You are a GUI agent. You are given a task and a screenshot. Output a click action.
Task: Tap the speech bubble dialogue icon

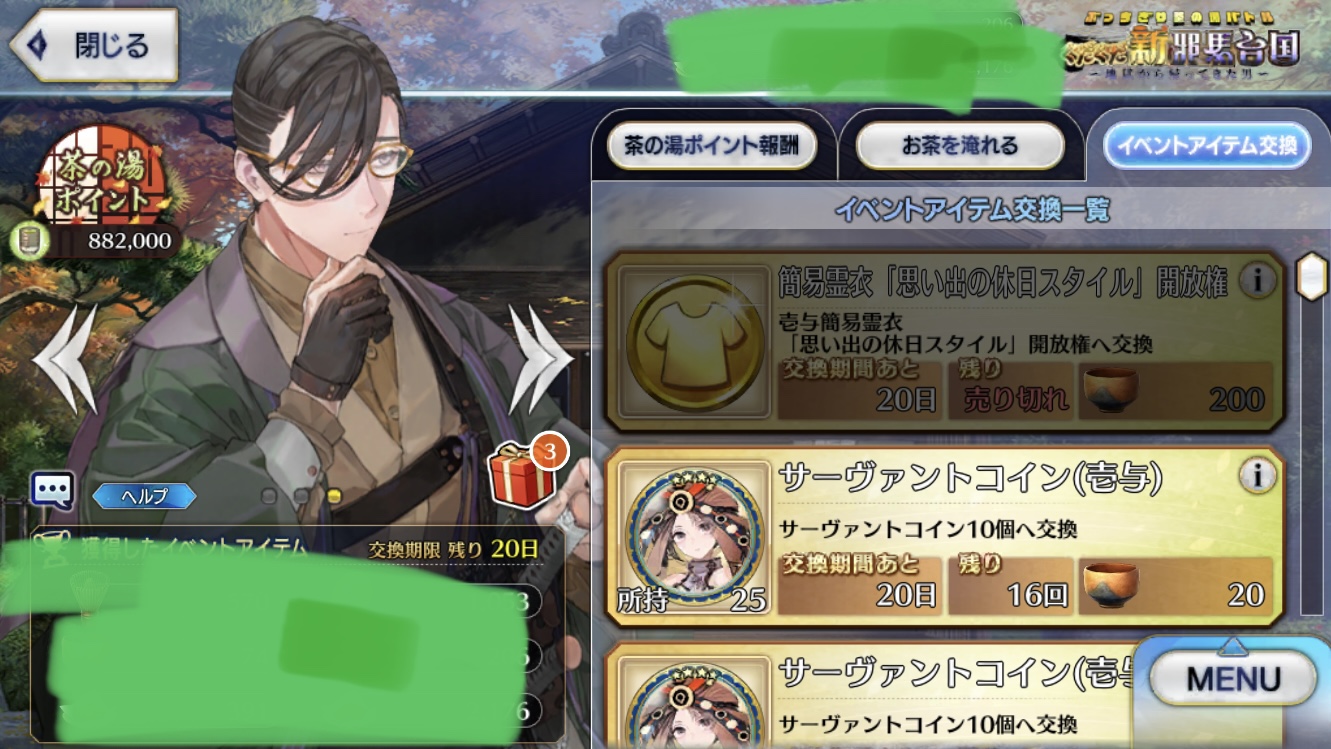[52, 490]
